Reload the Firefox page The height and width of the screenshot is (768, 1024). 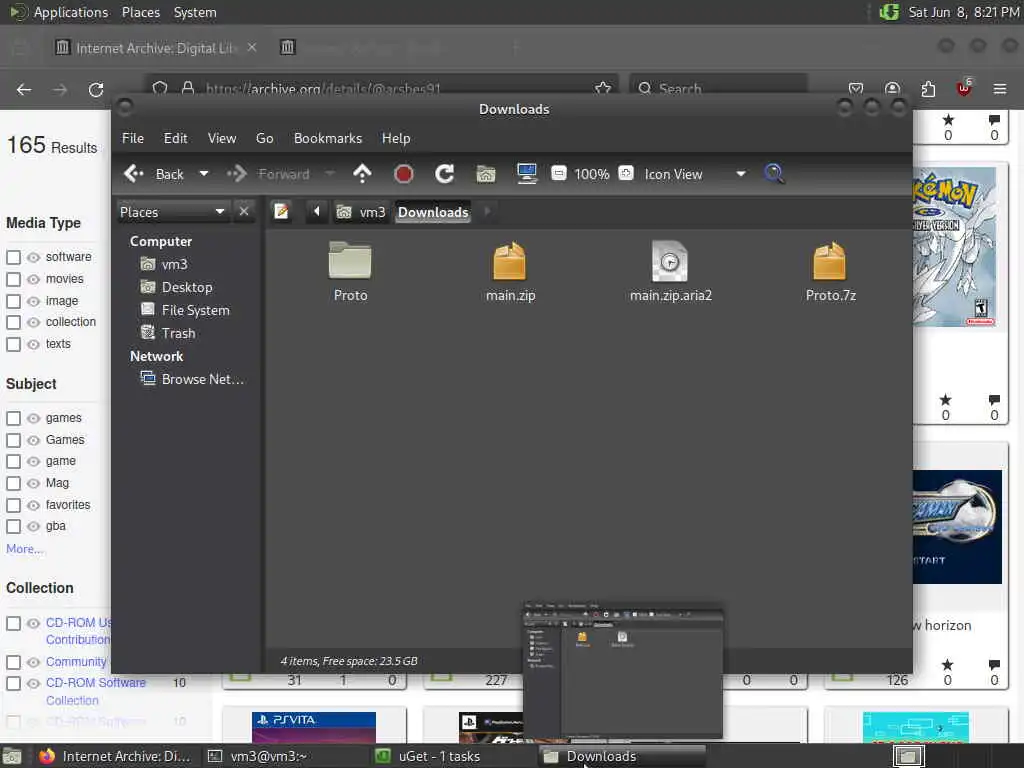pos(96,89)
